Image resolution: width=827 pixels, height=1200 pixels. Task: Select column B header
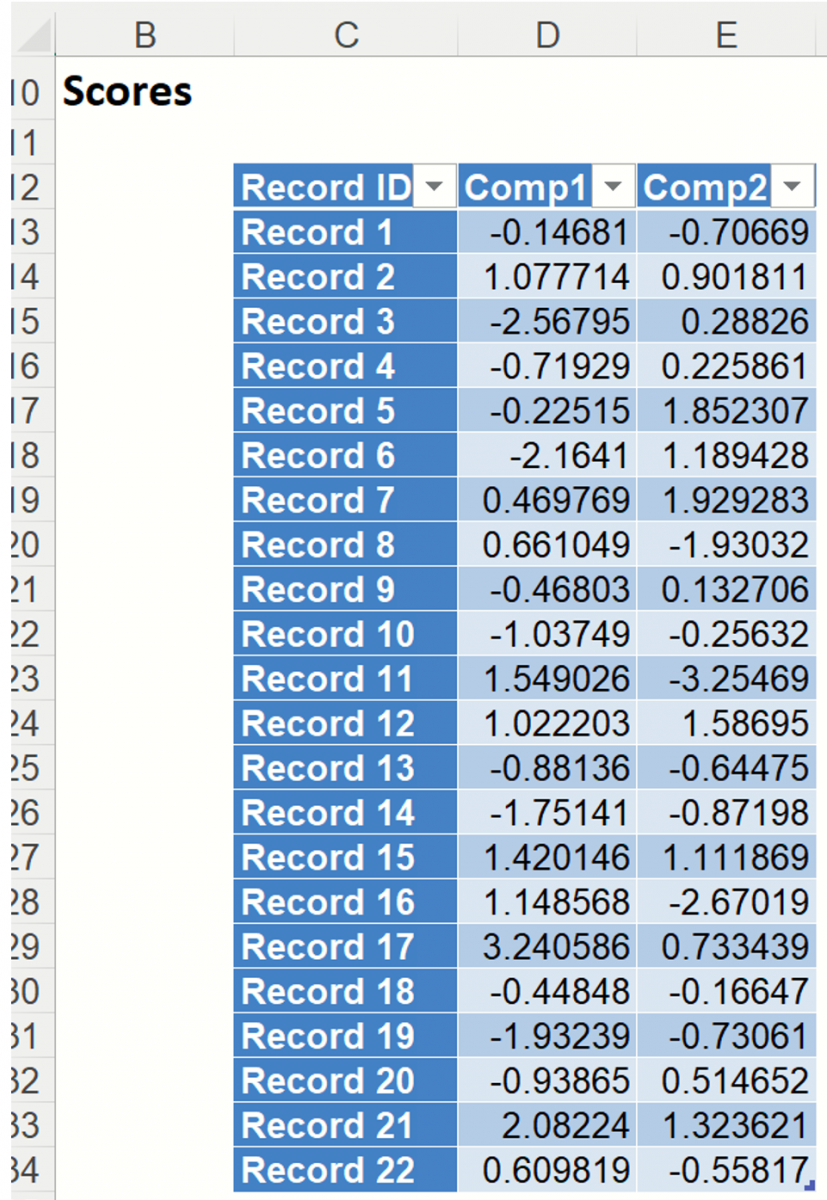[146, 35]
